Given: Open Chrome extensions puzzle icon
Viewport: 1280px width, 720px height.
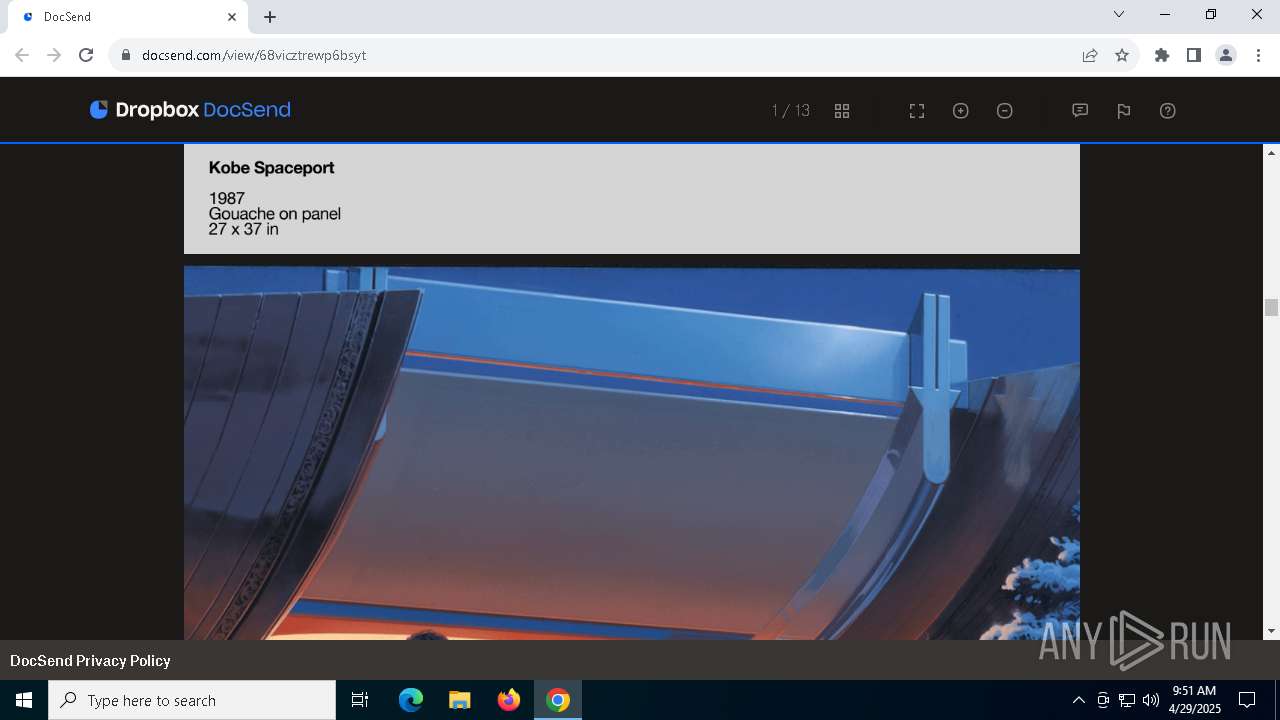Looking at the screenshot, I should (1162, 55).
